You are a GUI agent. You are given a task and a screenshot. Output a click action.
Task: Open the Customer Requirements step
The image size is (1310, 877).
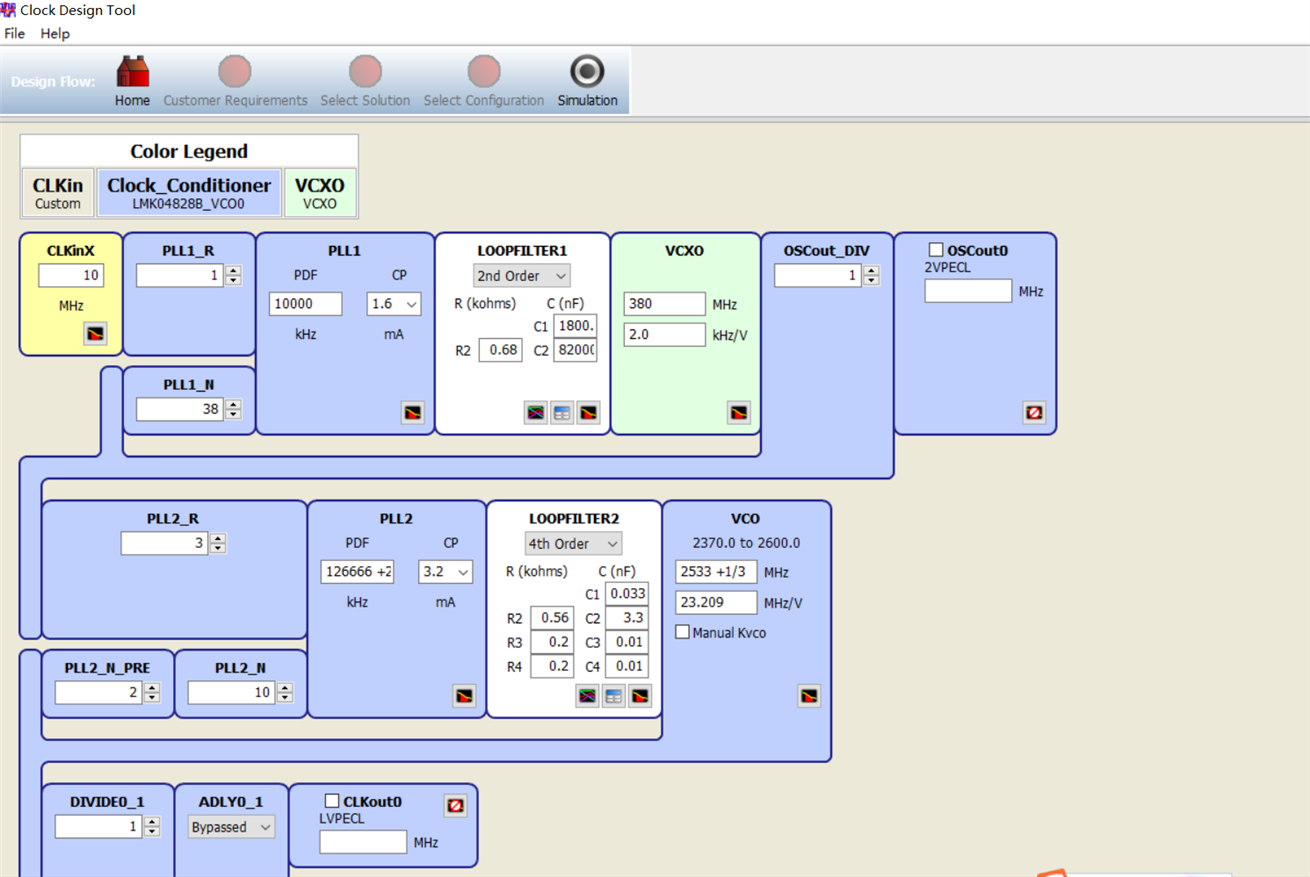235,81
